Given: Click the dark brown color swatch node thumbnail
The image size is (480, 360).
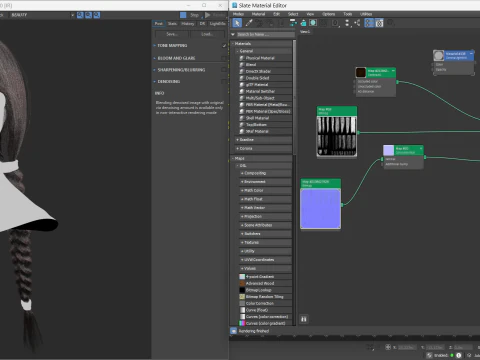Looking at the screenshot, I should click(x=361, y=72).
